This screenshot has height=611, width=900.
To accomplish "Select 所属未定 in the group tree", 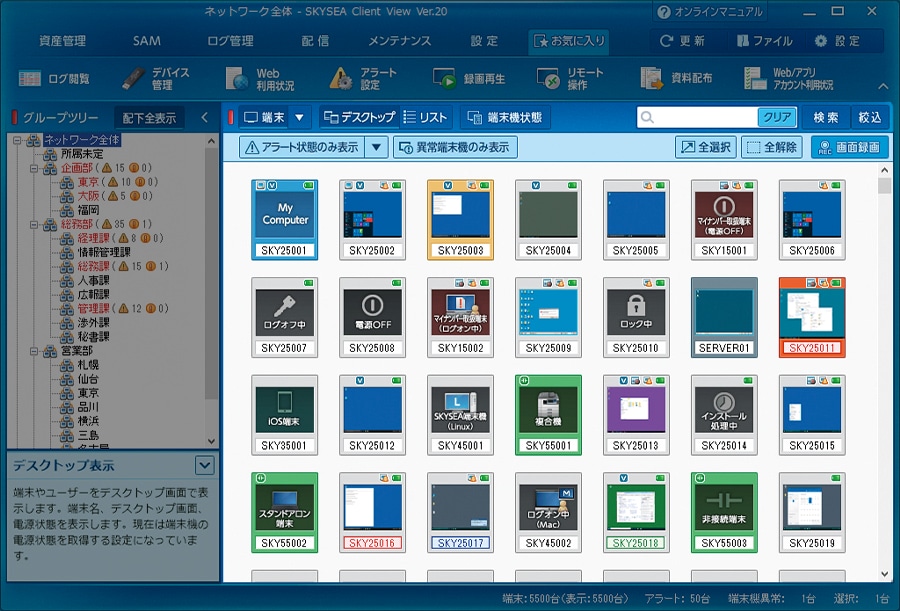I will tap(82, 154).
